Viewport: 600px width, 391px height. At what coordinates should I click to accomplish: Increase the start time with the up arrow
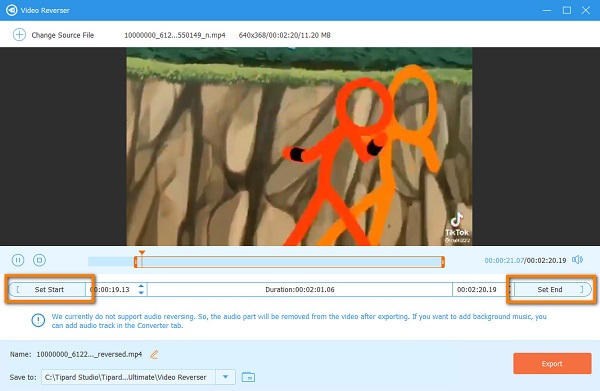141,286
